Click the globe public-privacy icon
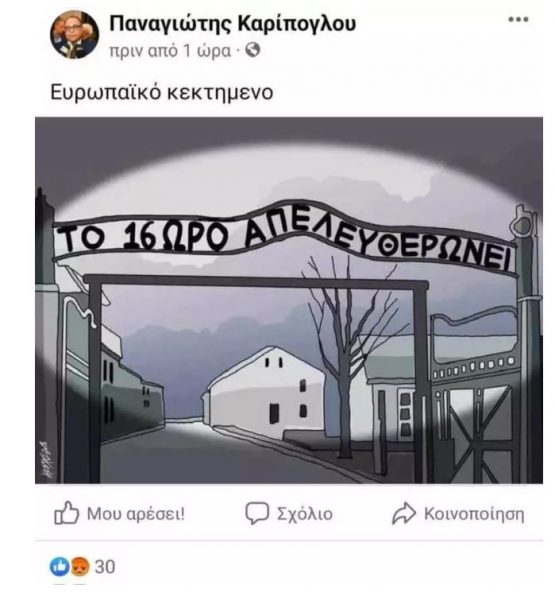The width and height of the screenshot is (555, 600). (x=253, y=50)
